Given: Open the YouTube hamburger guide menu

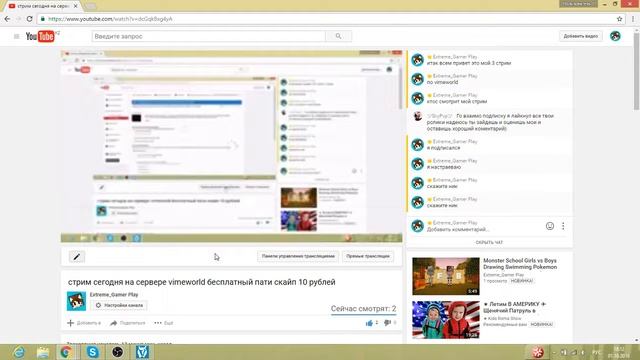Looking at the screenshot, I should [16, 36].
